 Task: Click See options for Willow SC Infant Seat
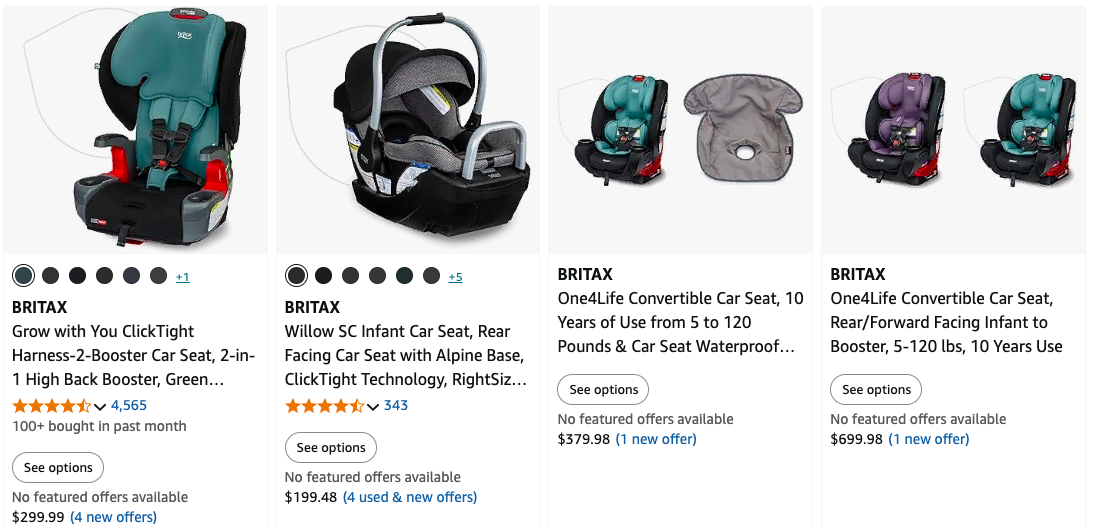[x=331, y=447]
